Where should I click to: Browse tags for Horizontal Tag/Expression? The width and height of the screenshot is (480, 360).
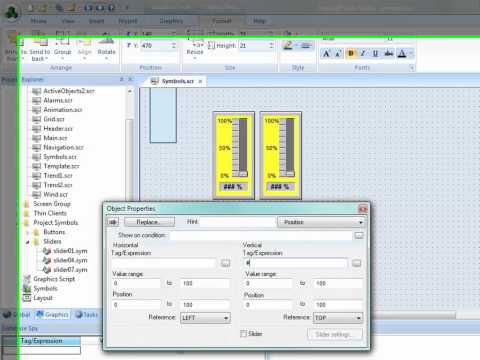pyautogui.click(x=226, y=263)
